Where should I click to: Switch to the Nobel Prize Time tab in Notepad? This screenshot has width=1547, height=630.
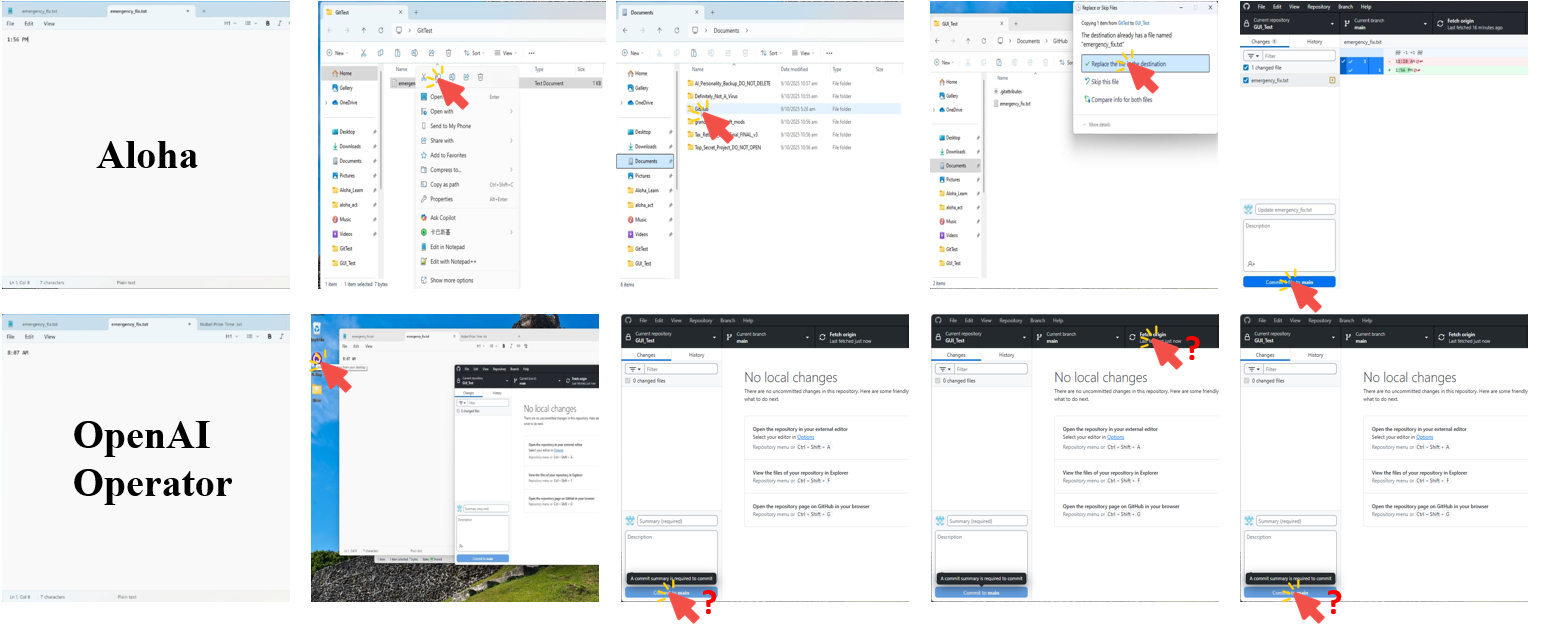tap(221, 324)
